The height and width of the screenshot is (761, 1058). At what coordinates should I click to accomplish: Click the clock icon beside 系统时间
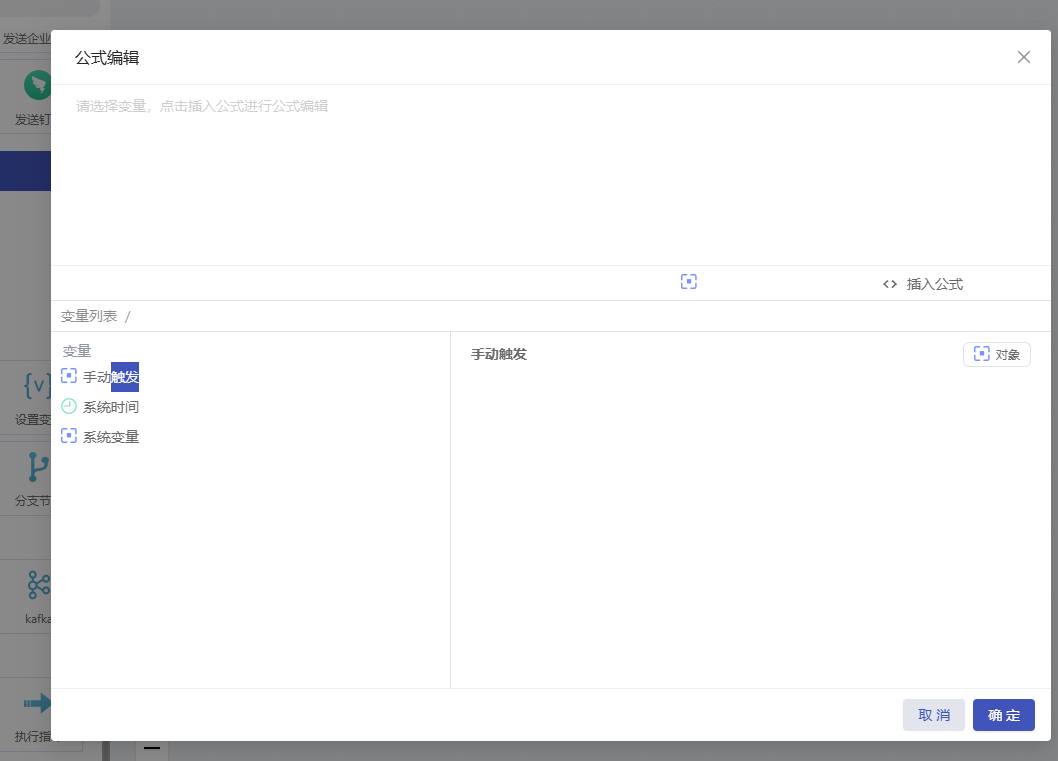[x=69, y=406]
